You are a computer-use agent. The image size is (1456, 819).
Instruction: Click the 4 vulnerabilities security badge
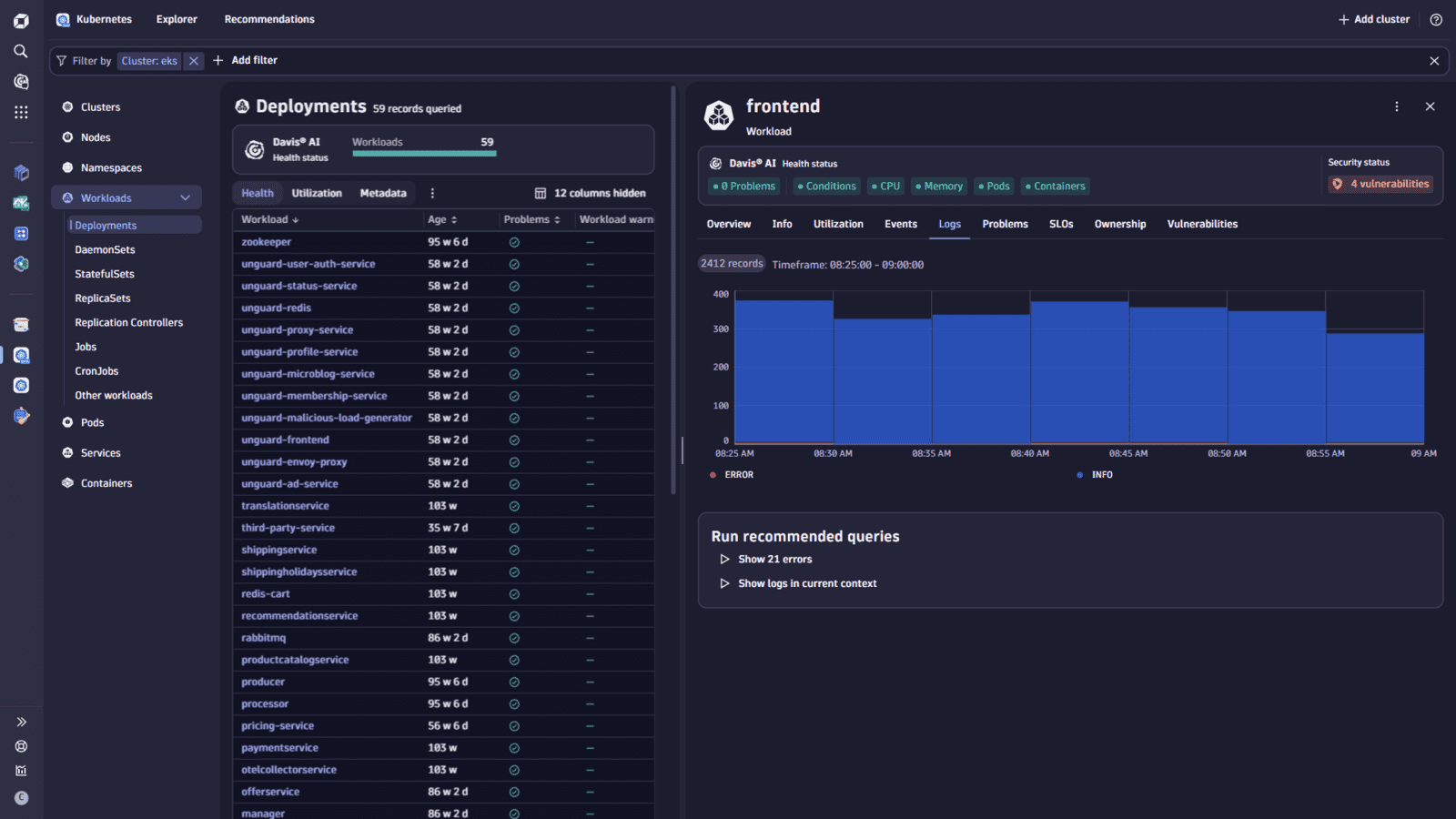pos(1380,184)
